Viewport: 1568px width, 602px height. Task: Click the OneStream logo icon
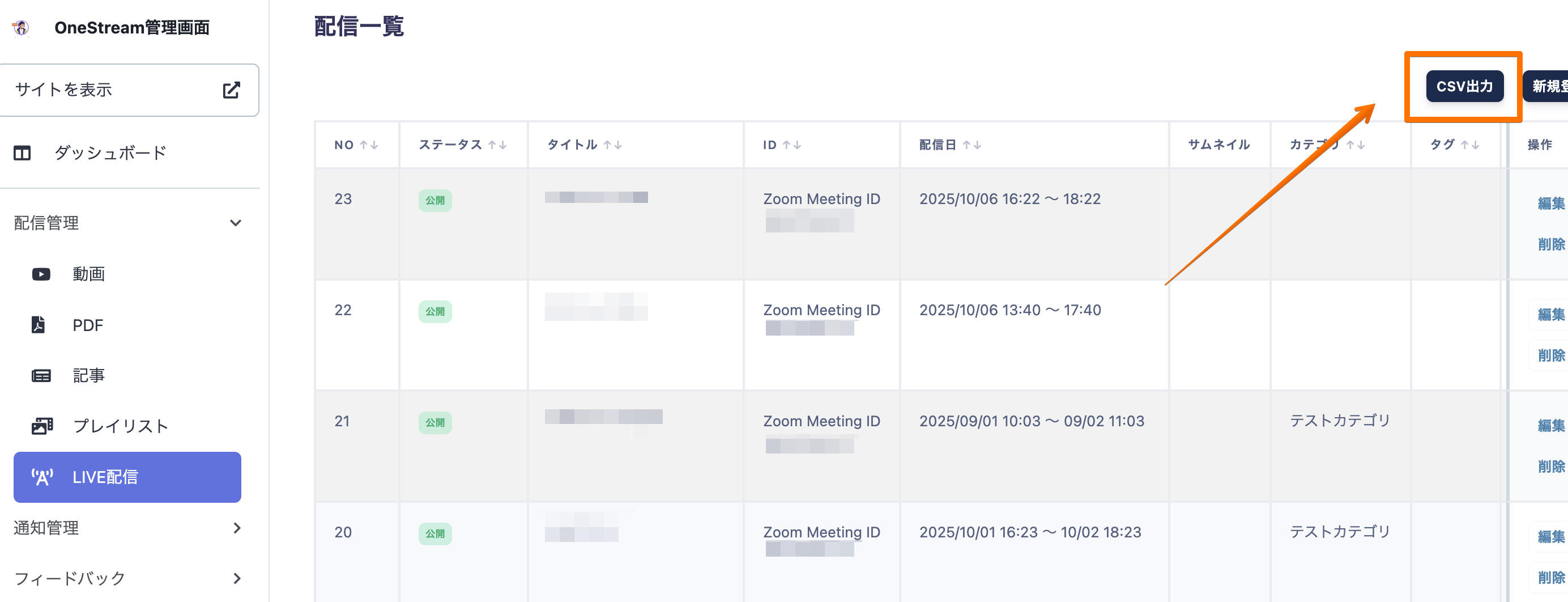22,28
